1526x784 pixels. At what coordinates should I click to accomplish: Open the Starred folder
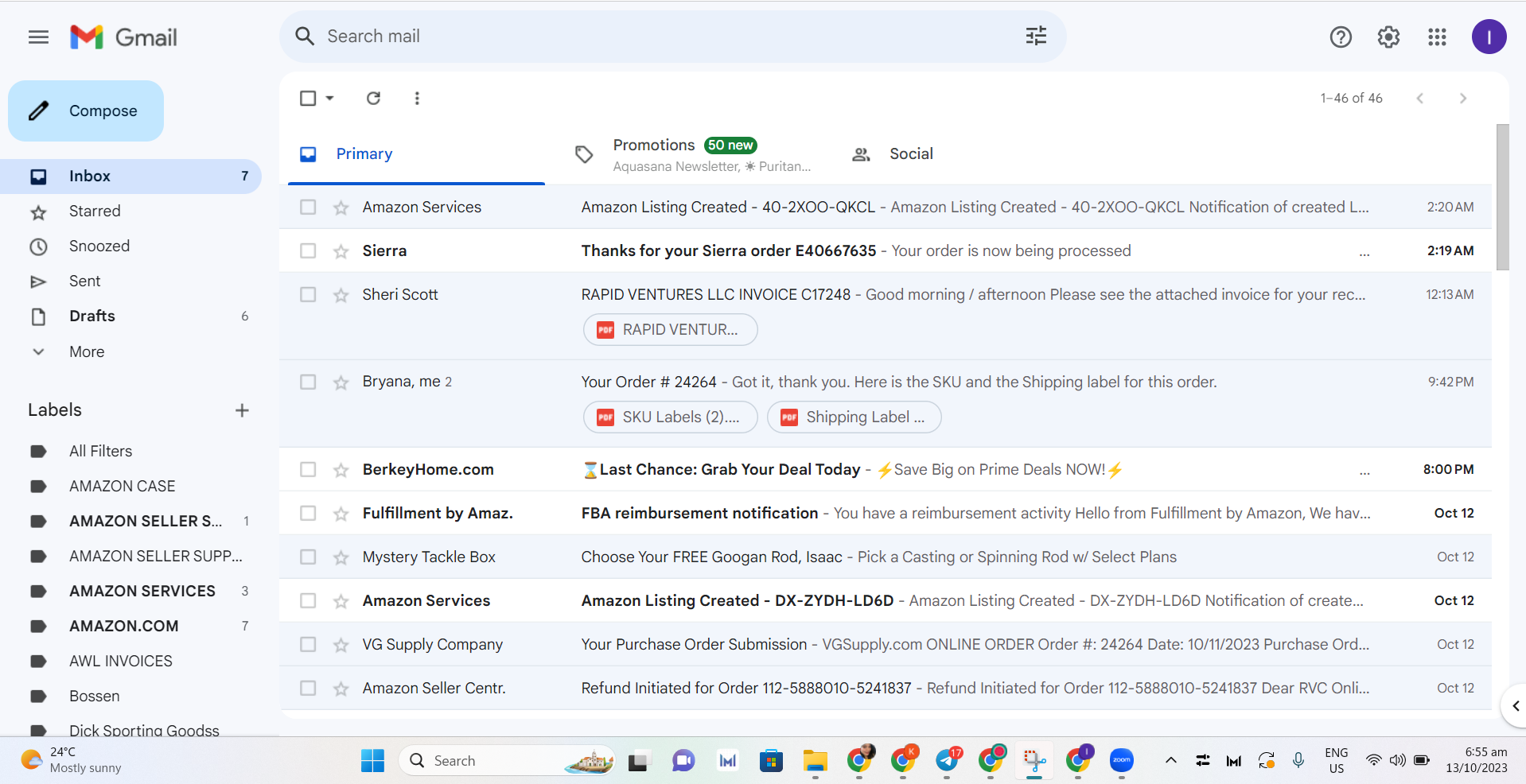coord(131,212)
